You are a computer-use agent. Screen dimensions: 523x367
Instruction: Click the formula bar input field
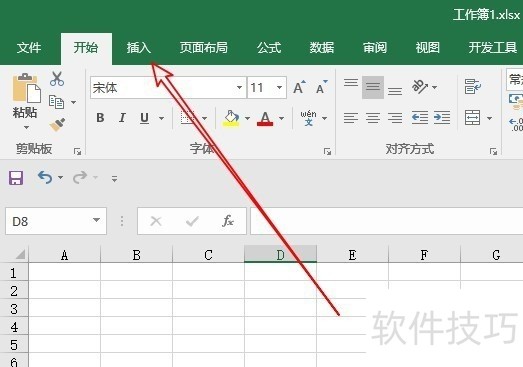(387, 221)
